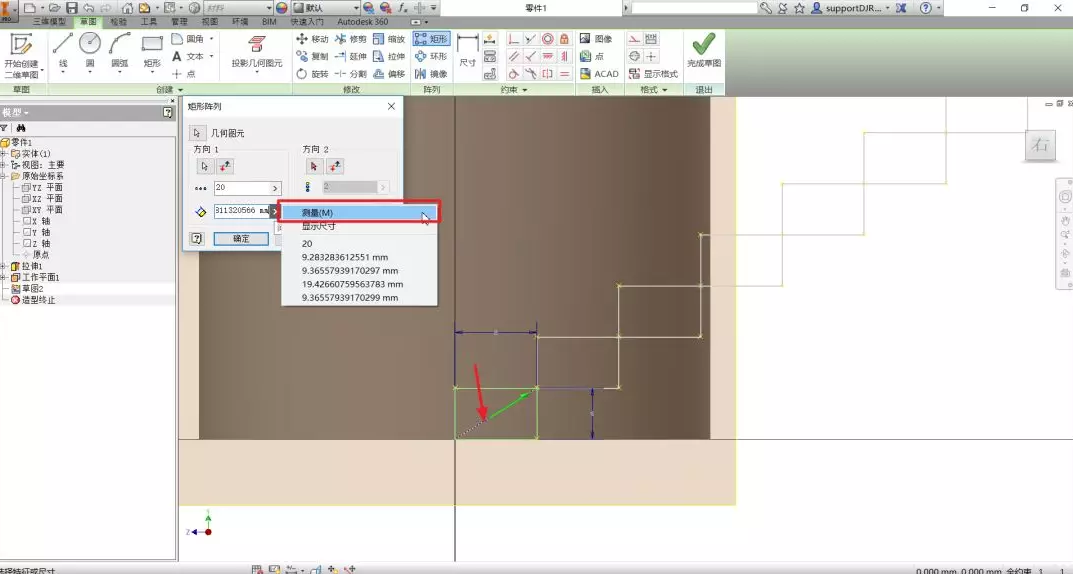The height and width of the screenshot is (574, 1073).
Task: Toggle the 方向 2 flip direction button
Action: point(335,166)
